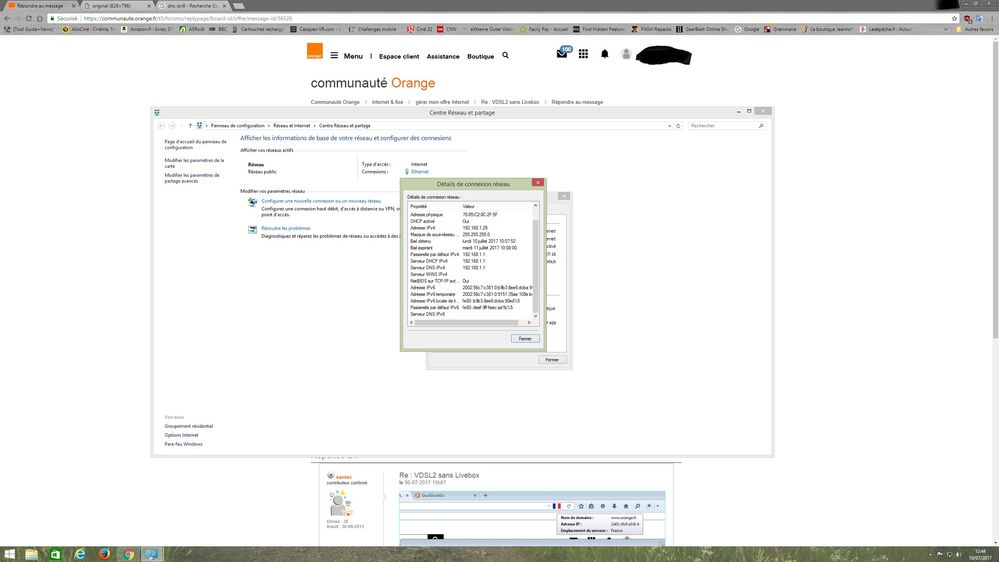Open Firefox from the taskbar
The width and height of the screenshot is (999, 562).
point(104,554)
